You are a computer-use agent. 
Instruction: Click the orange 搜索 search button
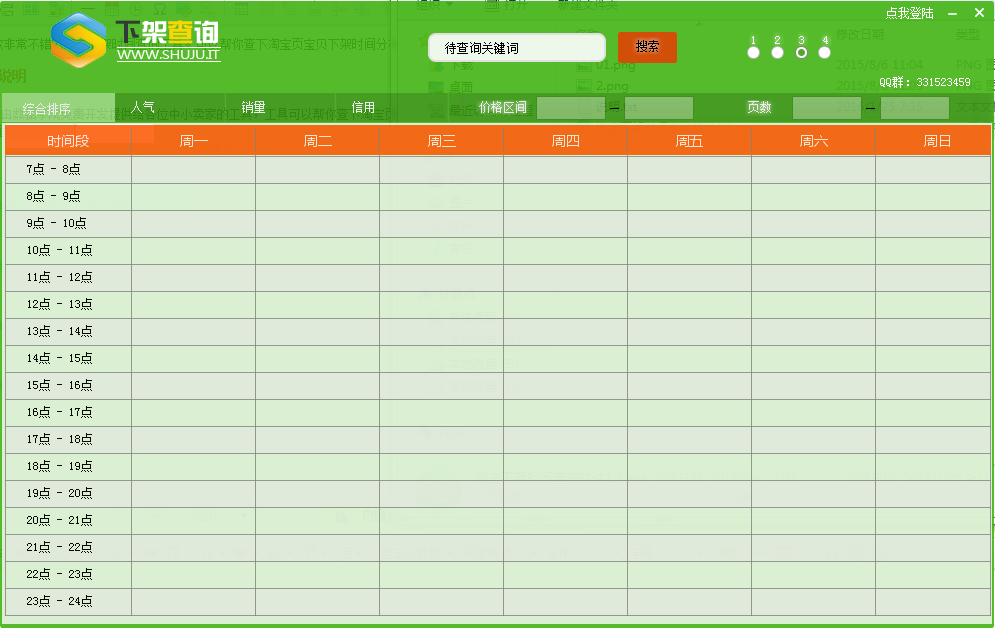(647, 47)
